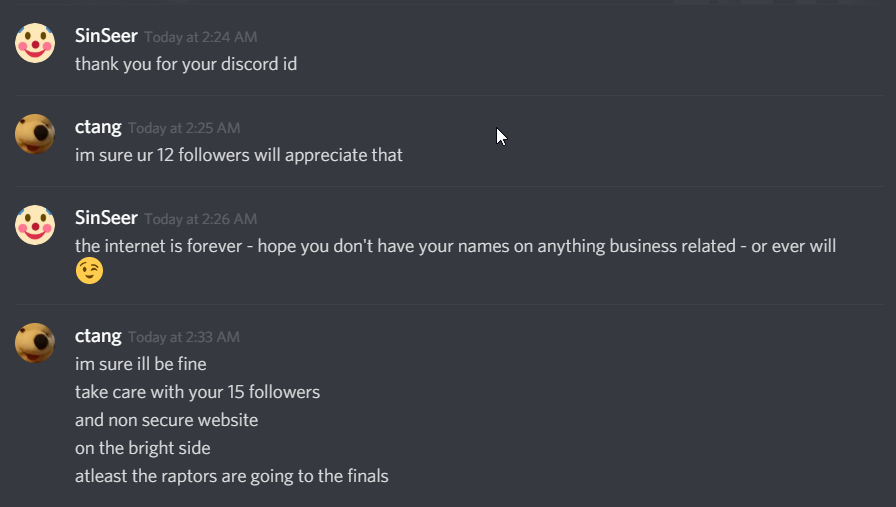The height and width of the screenshot is (507, 896).
Task: Select 'the internet is forever' message text
Action: pyautogui.click(x=455, y=246)
